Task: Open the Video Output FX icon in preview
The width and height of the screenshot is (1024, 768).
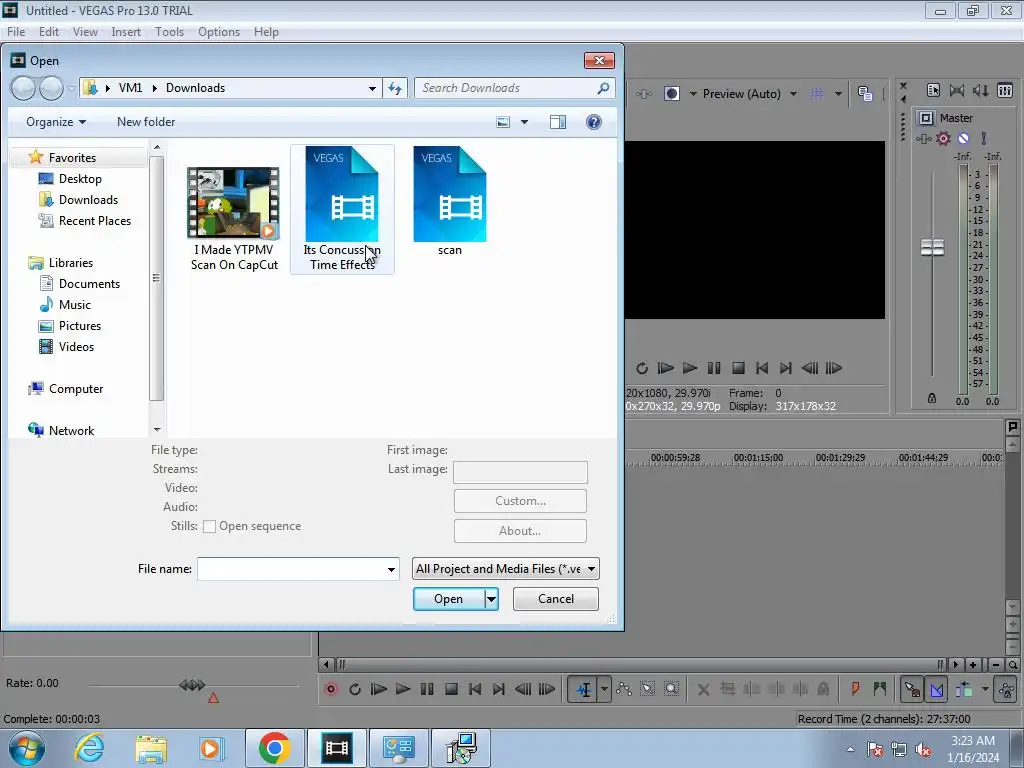Action: 643,93
